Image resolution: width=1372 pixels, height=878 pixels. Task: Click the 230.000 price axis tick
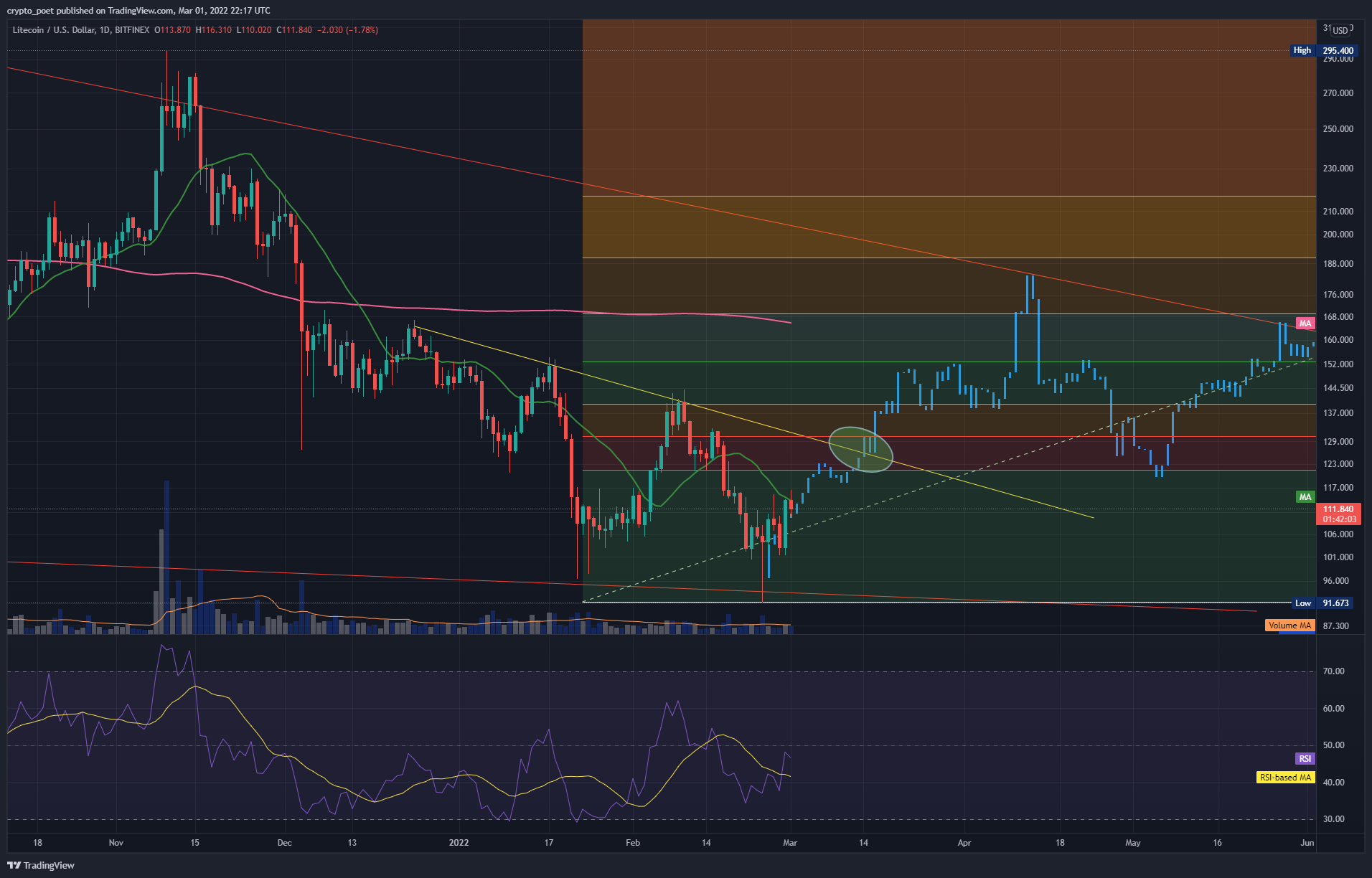pos(1338,169)
